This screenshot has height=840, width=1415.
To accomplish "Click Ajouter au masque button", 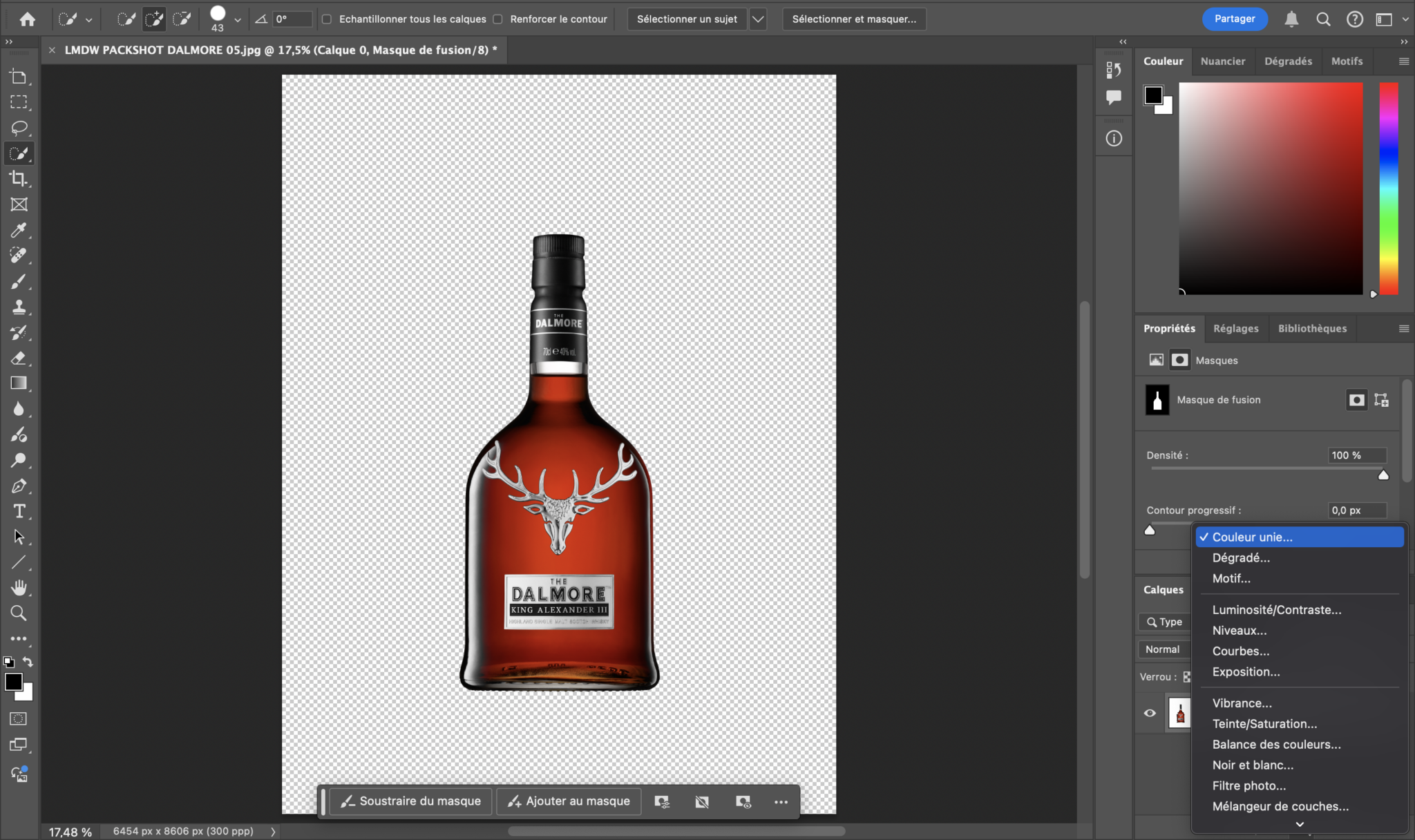I will [569, 801].
